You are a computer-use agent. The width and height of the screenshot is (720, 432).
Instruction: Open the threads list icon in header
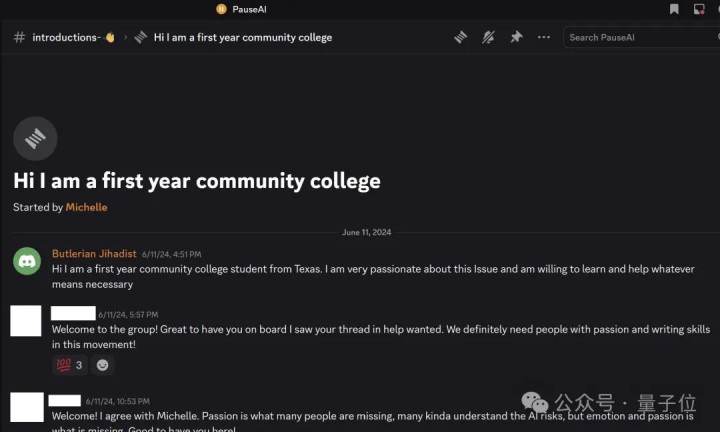pos(461,37)
